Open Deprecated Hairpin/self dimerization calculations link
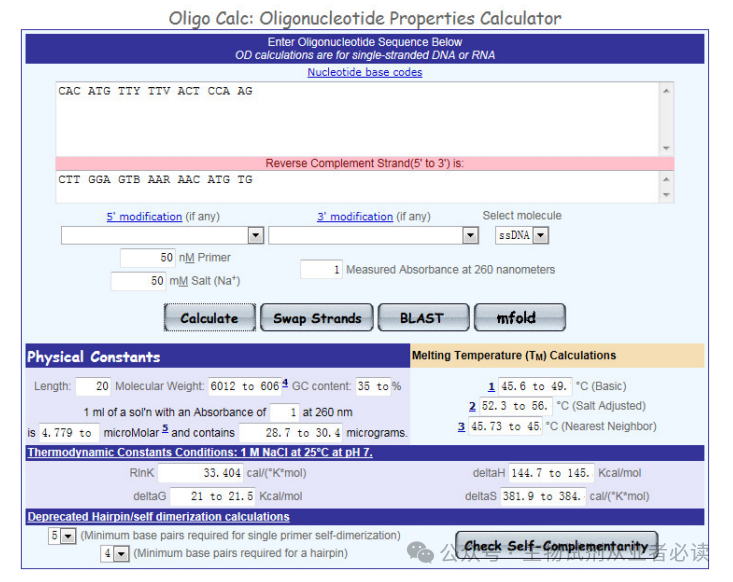The image size is (733, 582). [158, 517]
